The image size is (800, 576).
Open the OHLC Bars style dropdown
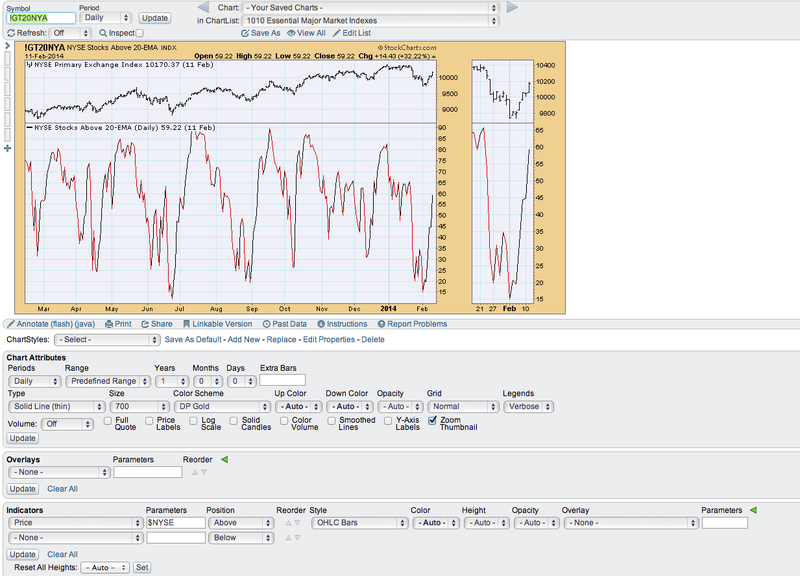tap(359, 523)
